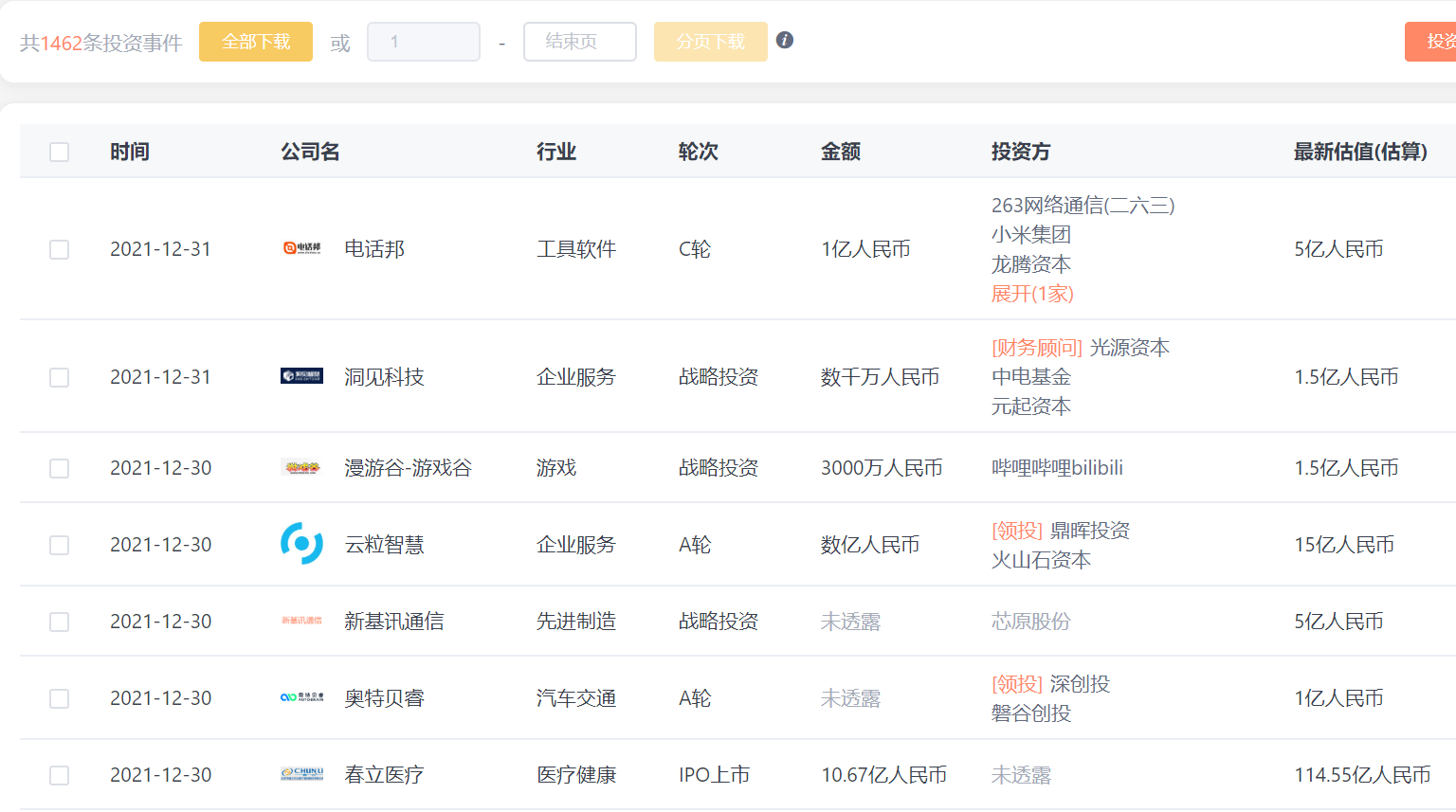Viewport: 1456px width, 812px height.
Task: Click investor 哔哩哔哩bilibili
Action: click(x=1058, y=468)
